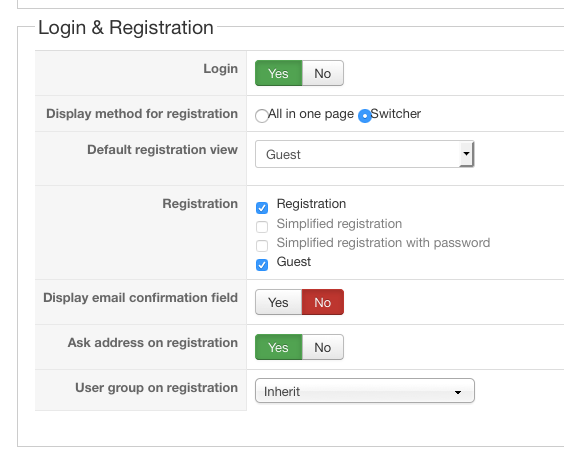Check Simplified registration checkbox
The width and height of the screenshot is (564, 452).
coord(262,227)
